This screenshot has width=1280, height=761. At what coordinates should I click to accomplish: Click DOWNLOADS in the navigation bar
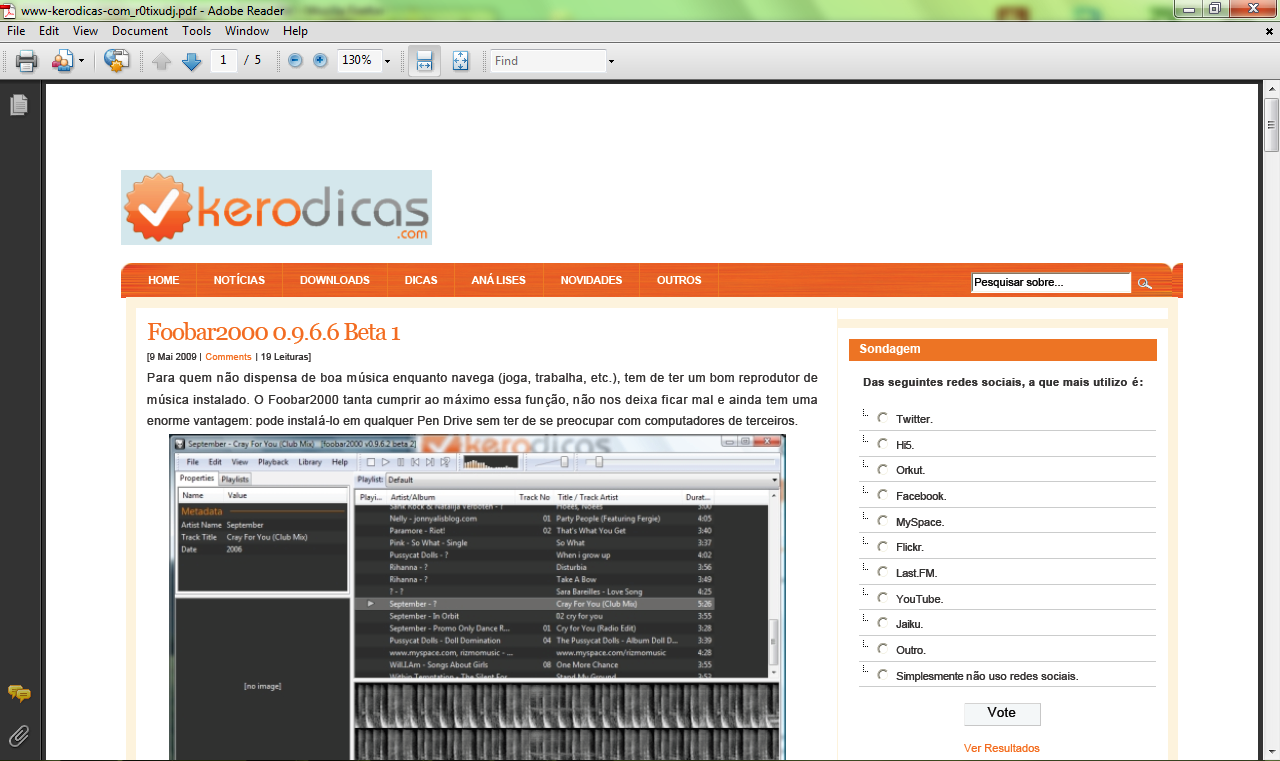pyautogui.click(x=335, y=280)
